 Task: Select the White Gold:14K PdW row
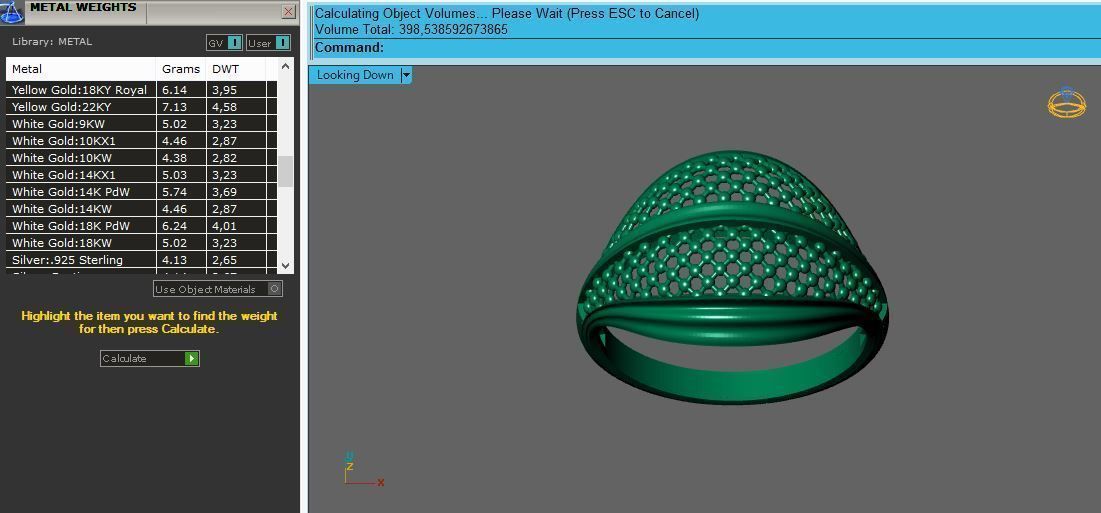click(142, 192)
